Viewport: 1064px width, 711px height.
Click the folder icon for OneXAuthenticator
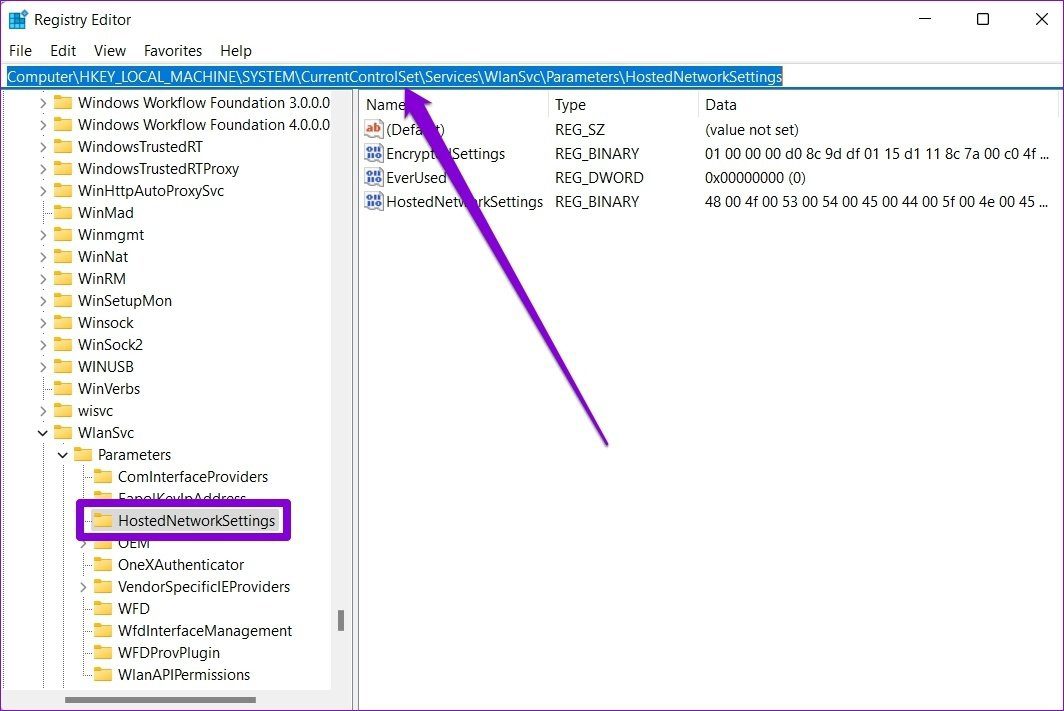tap(103, 564)
